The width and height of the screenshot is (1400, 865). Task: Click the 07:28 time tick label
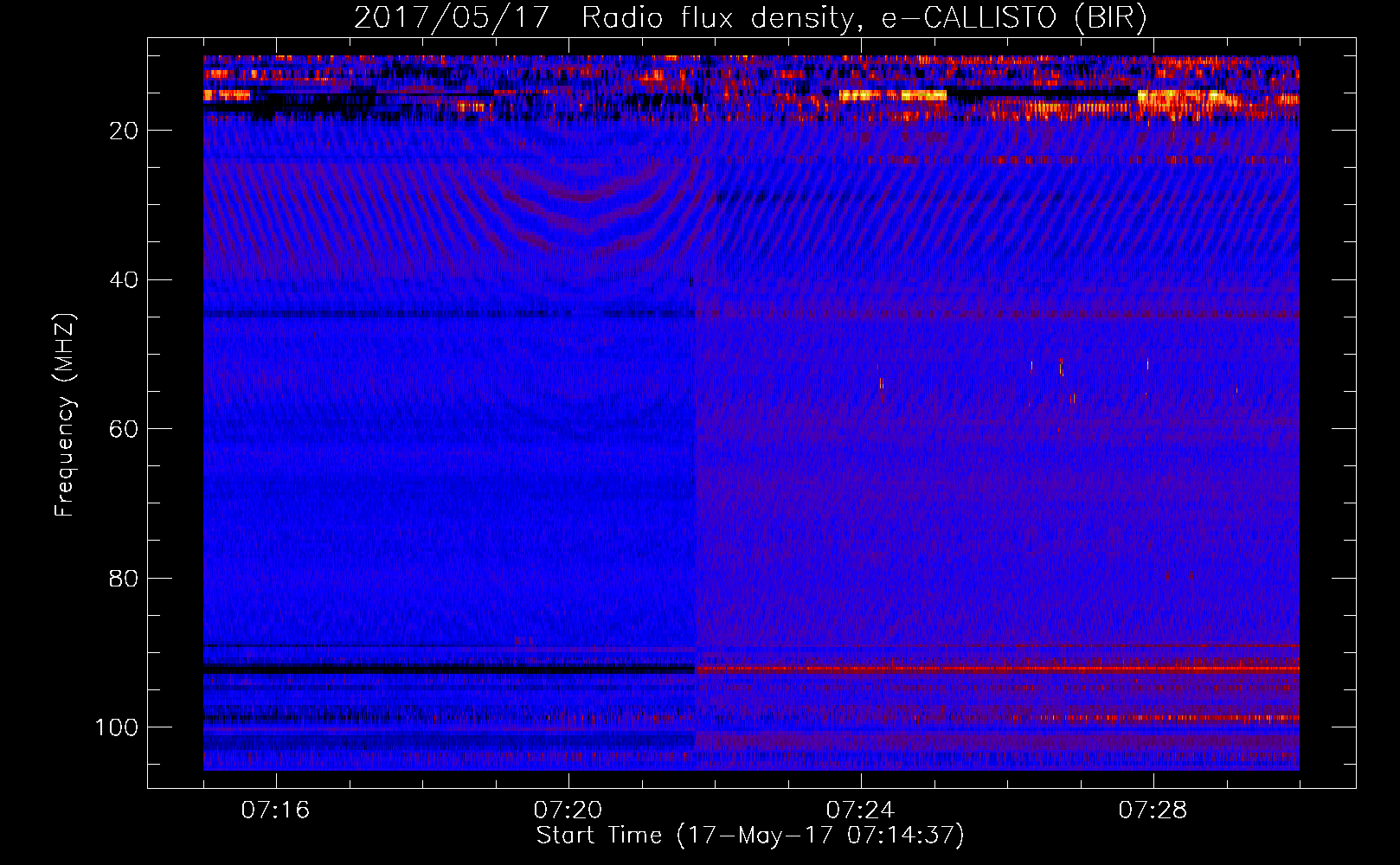tap(1153, 811)
